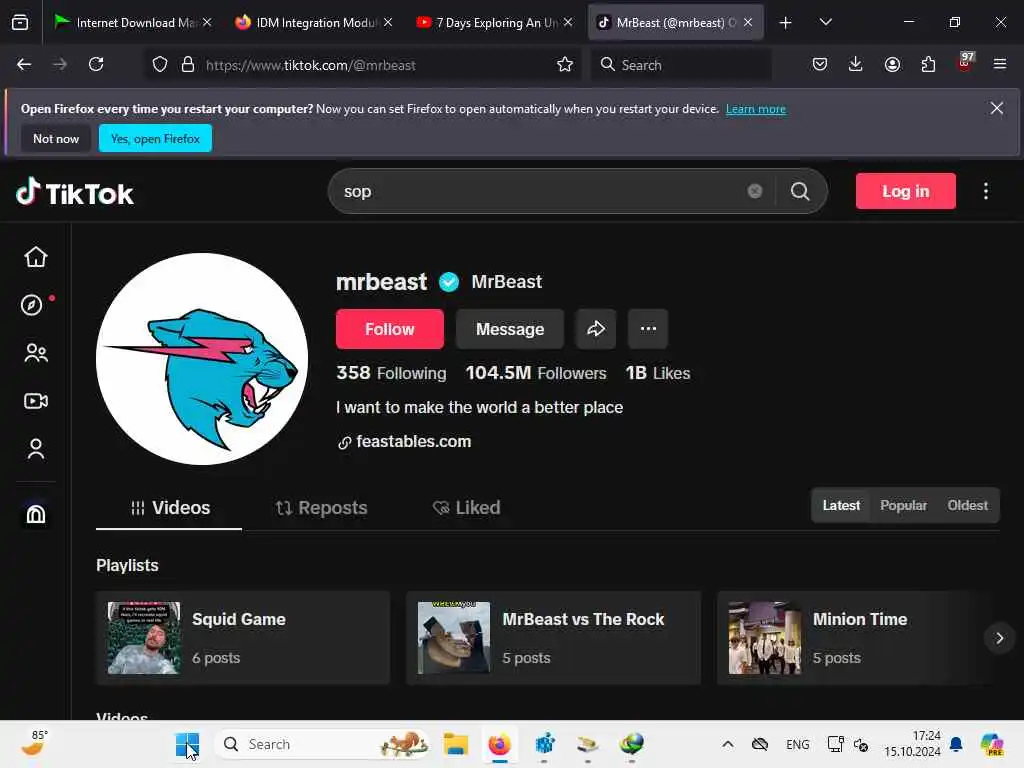The image size is (1024, 768).
Task: Select the Reposts tab on the profile
Action: coord(321,508)
